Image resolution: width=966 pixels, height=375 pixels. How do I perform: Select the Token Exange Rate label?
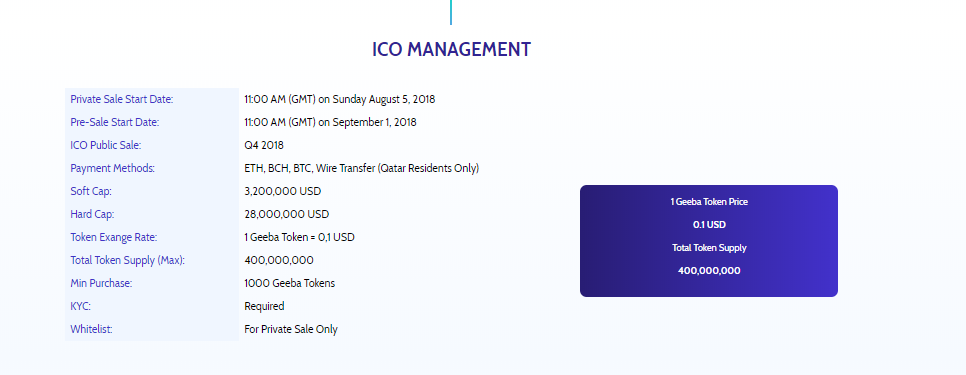click(114, 237)
